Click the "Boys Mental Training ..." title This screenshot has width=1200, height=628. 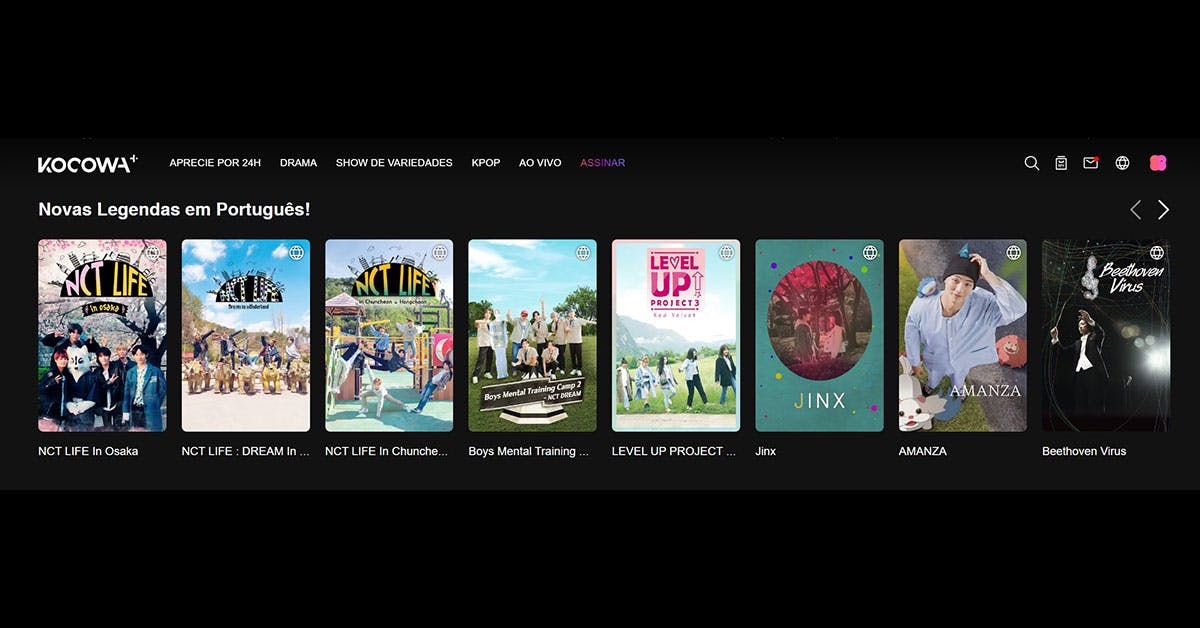529,451
